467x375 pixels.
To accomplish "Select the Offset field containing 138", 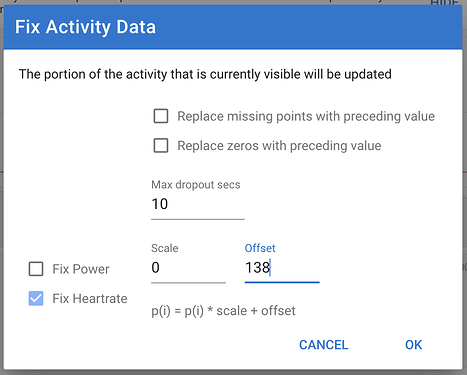I will click(282, 268).
